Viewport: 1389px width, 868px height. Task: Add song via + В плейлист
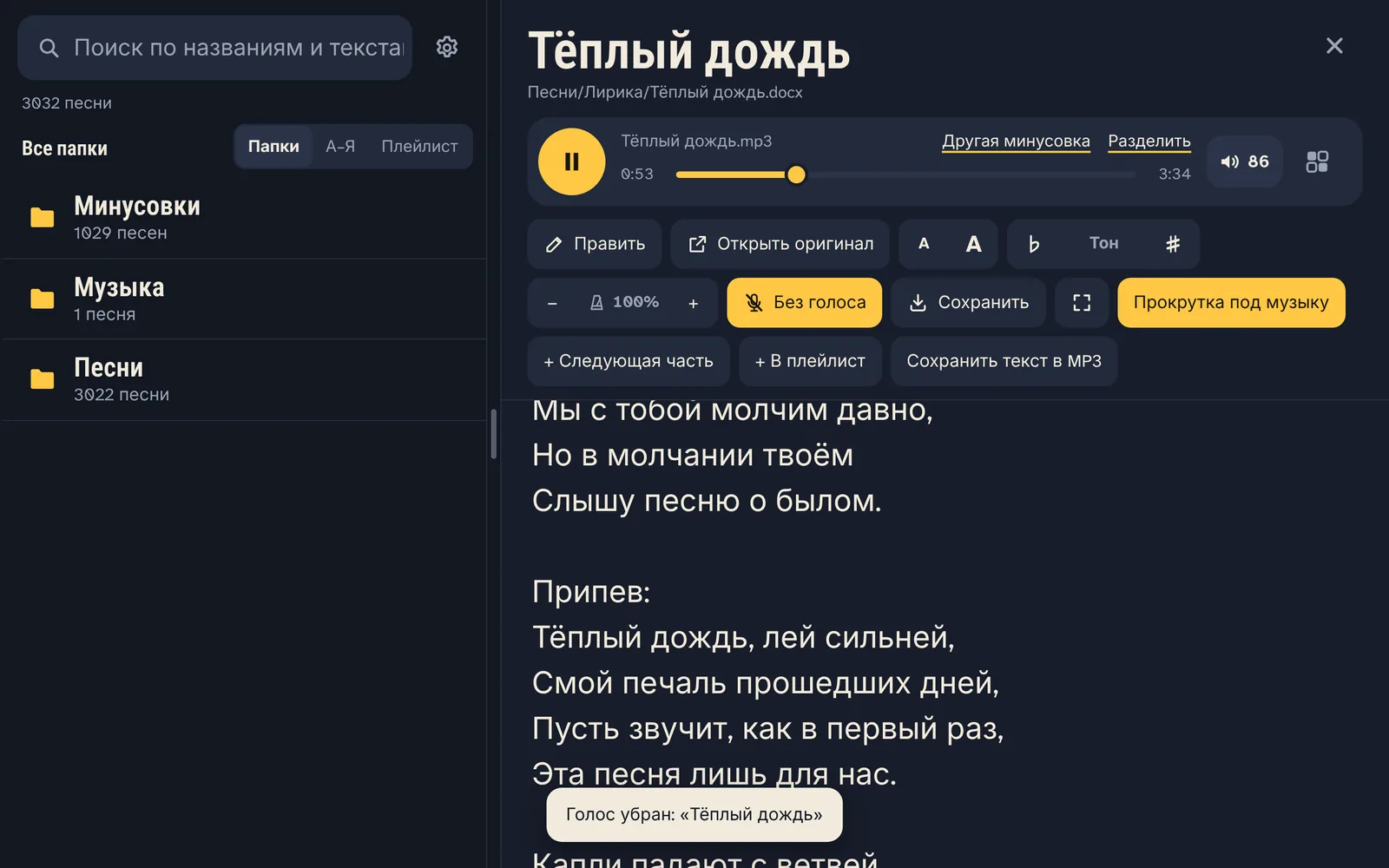[x=810, y=361]
